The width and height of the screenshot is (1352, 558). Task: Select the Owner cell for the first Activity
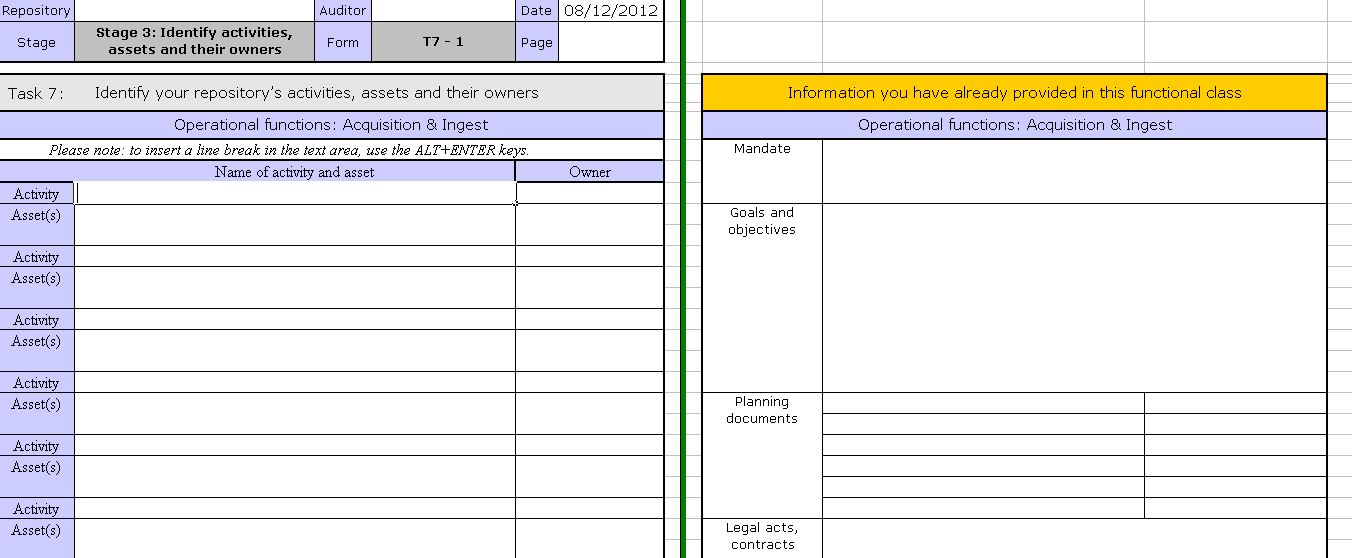point(589,193)
